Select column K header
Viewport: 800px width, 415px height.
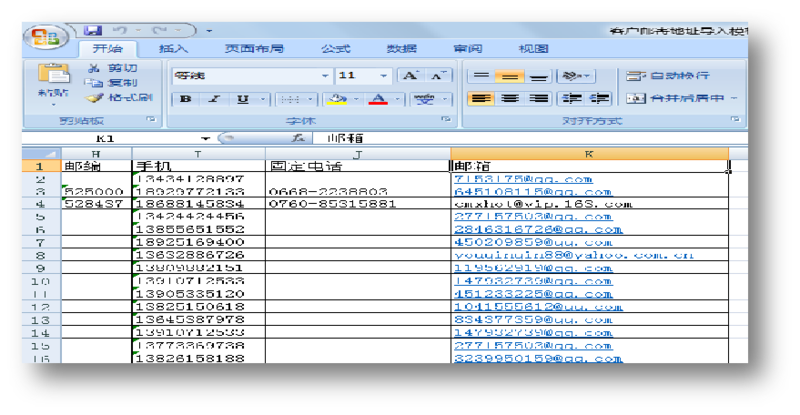pyautogui.click(x=589, y=154)
